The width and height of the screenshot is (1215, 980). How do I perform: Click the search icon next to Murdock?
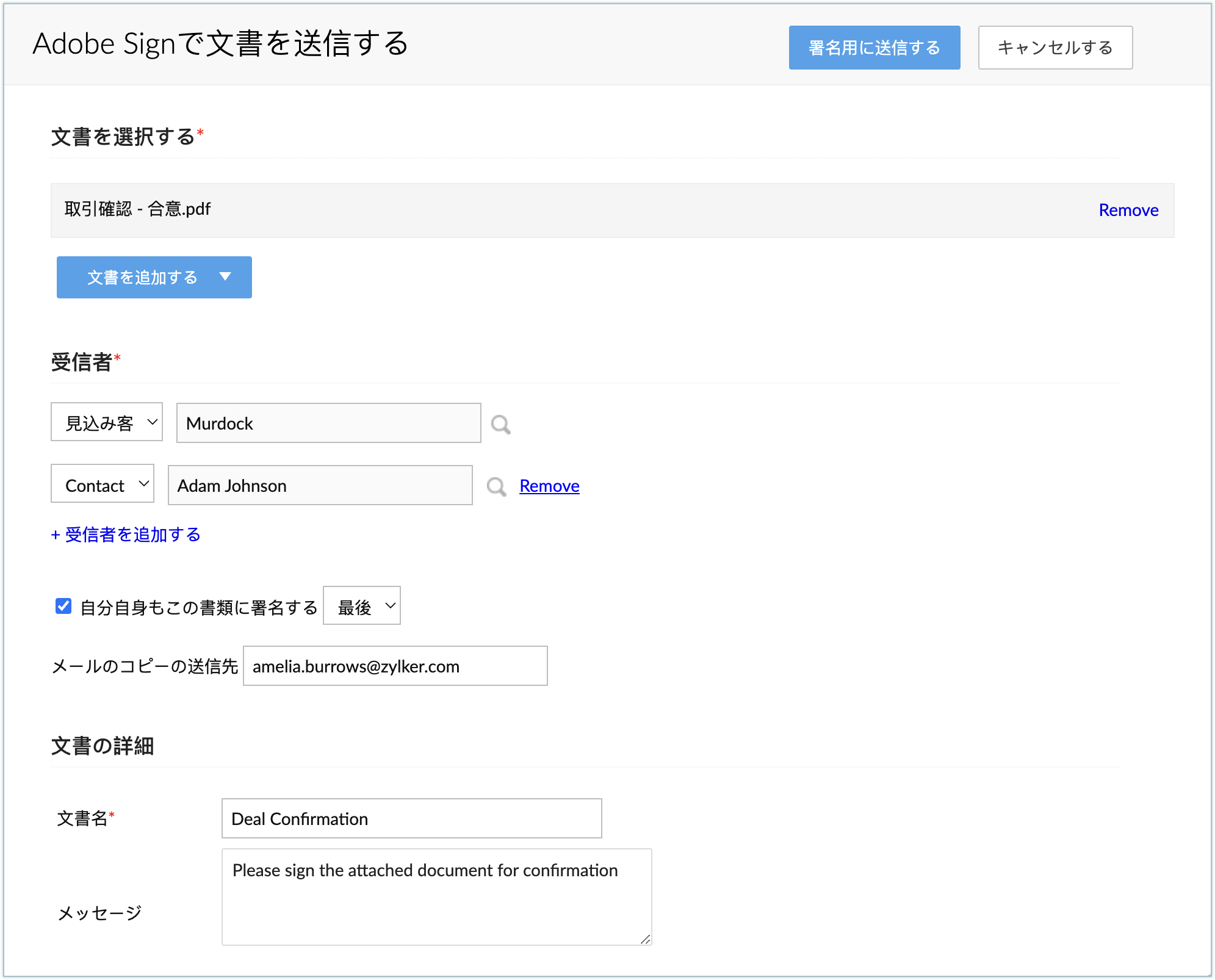pyautogui.click(x=501, y=424)
